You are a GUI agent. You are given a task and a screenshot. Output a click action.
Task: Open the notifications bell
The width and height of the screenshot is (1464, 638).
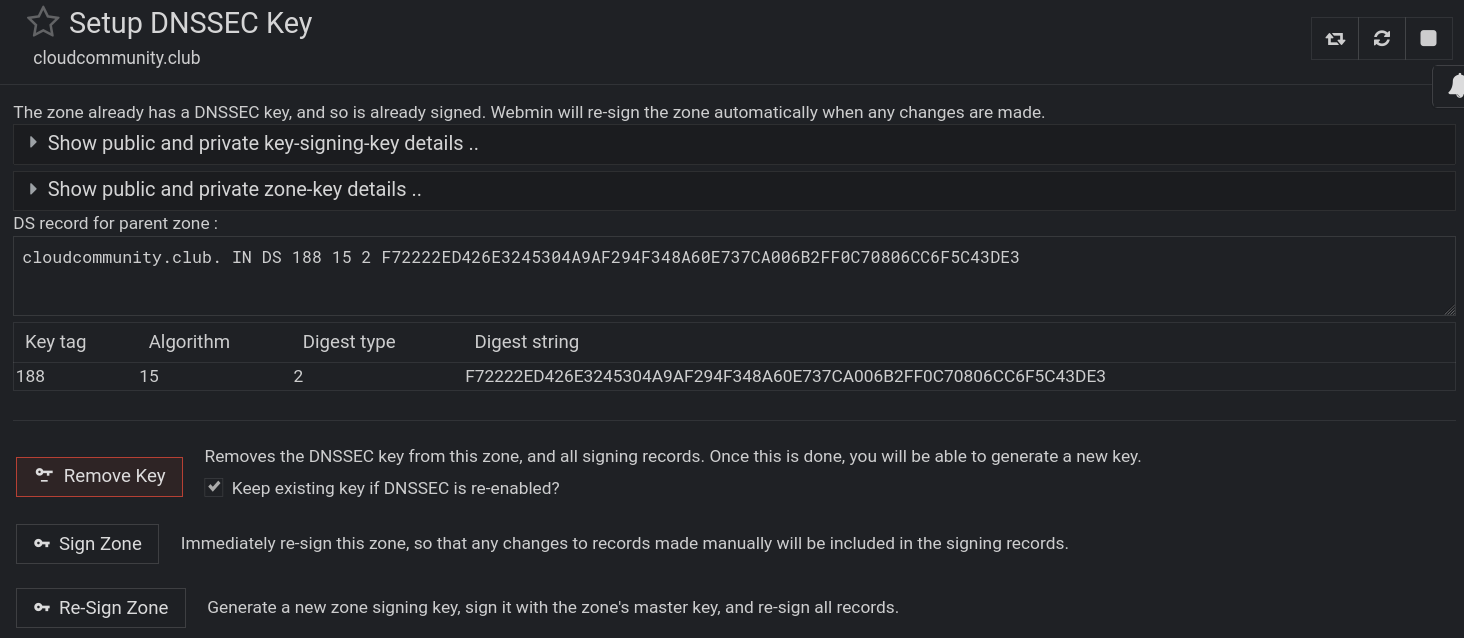[x=1455, y=86]
